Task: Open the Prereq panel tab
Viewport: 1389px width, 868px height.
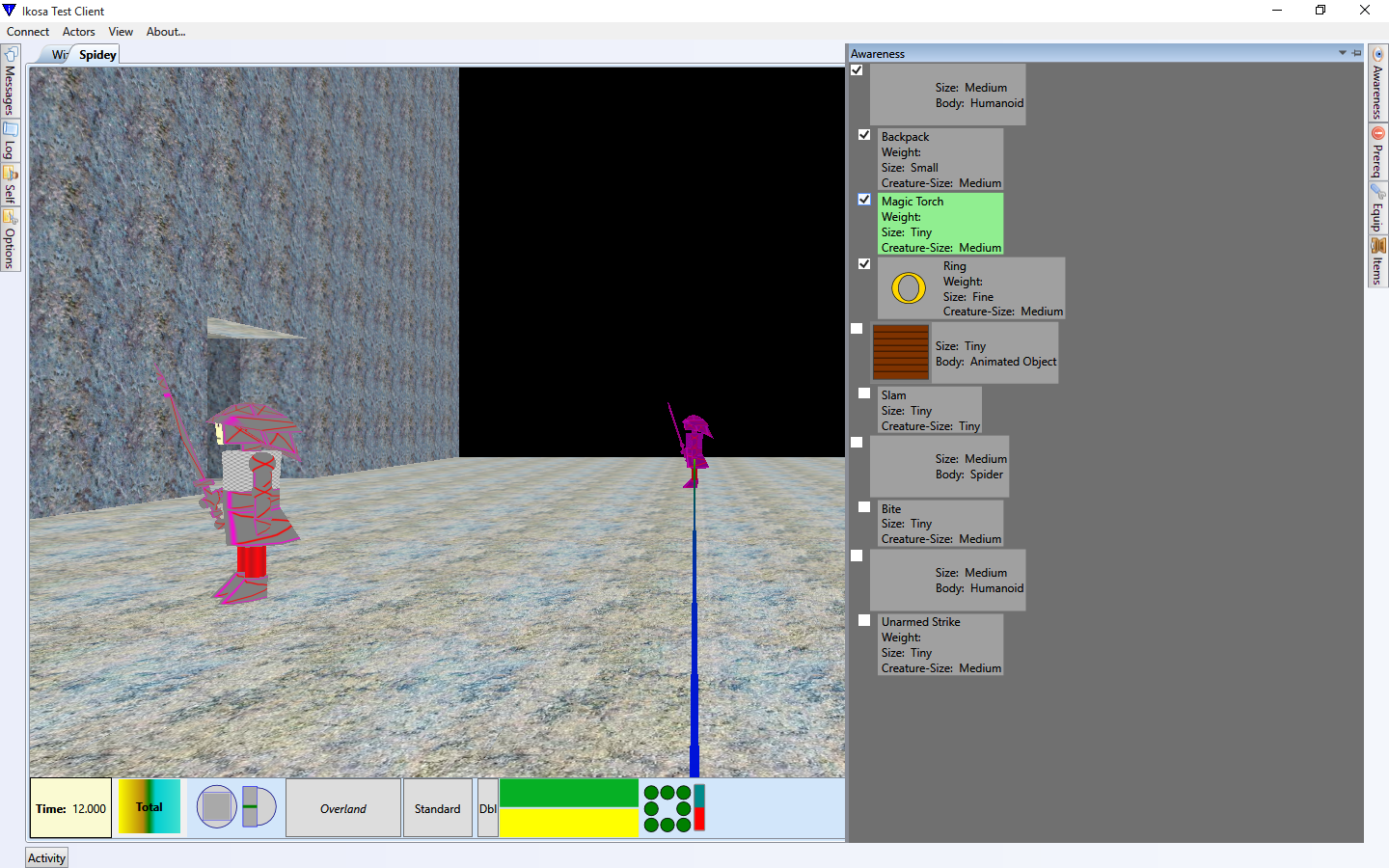Action: (1377, 152)
